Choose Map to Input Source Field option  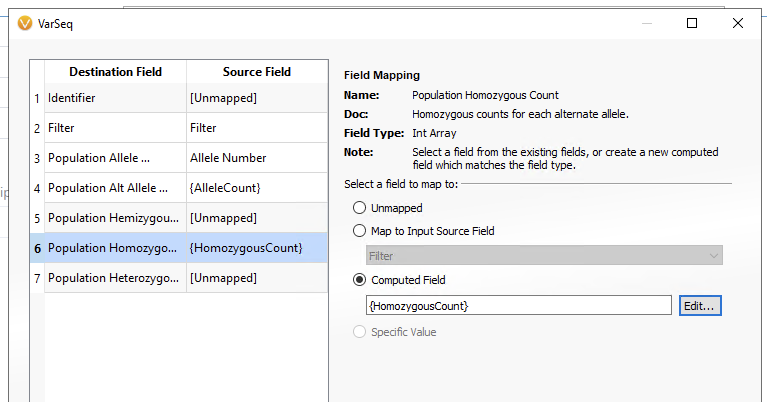359,231
